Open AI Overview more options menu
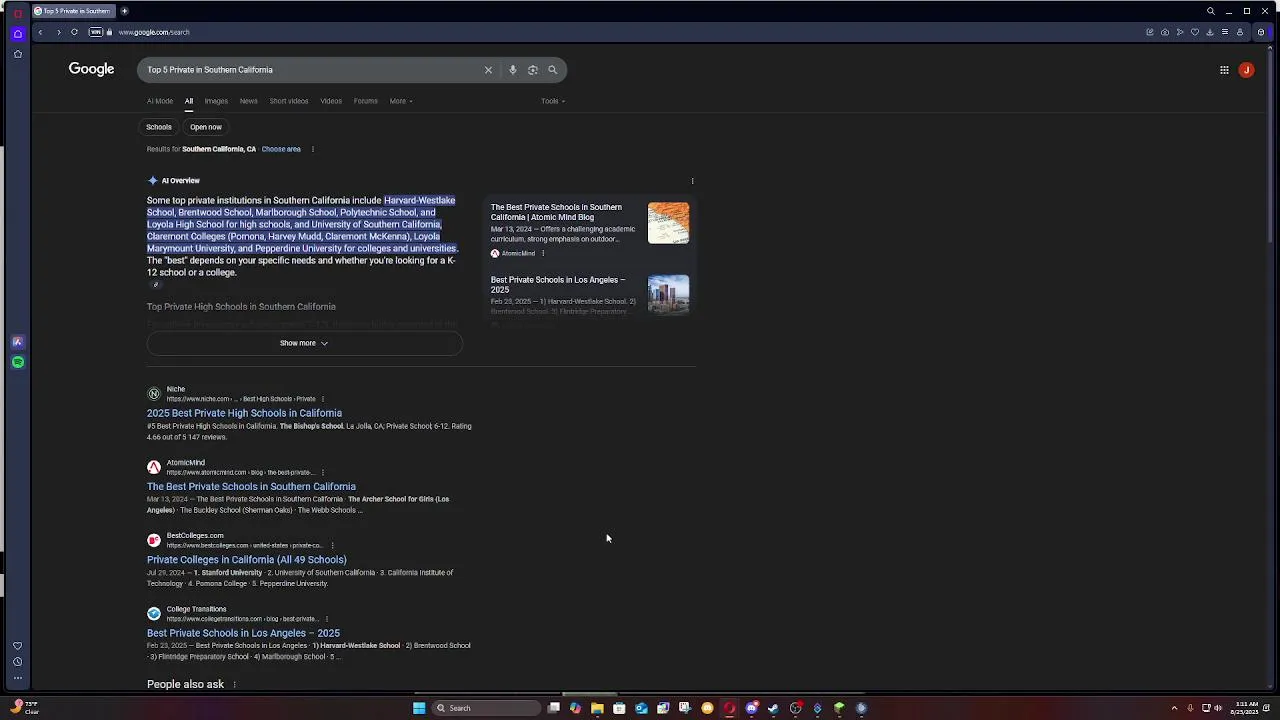1280x720 pixels. pyautogui.click(x=692, y=181)
